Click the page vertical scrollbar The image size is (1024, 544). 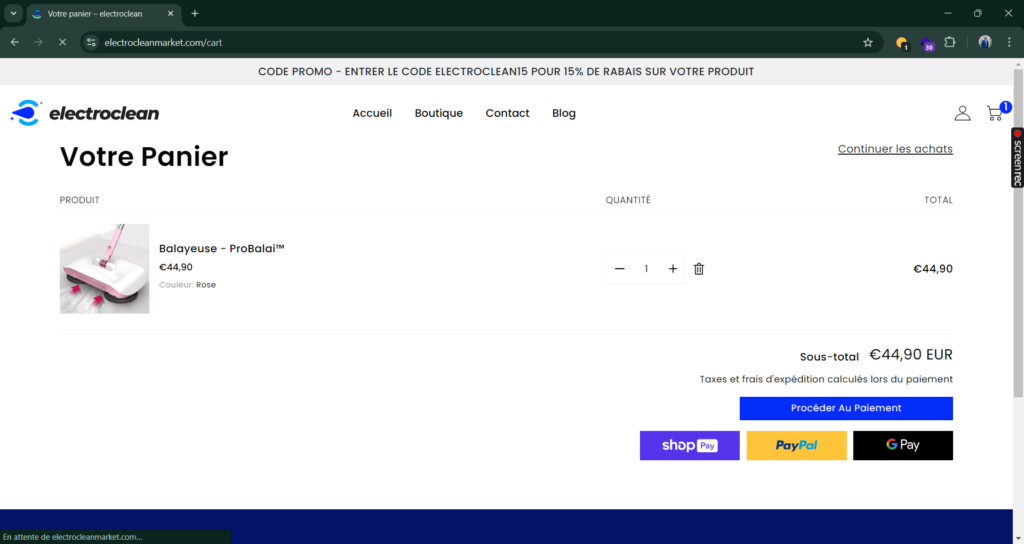(1018, 235)
